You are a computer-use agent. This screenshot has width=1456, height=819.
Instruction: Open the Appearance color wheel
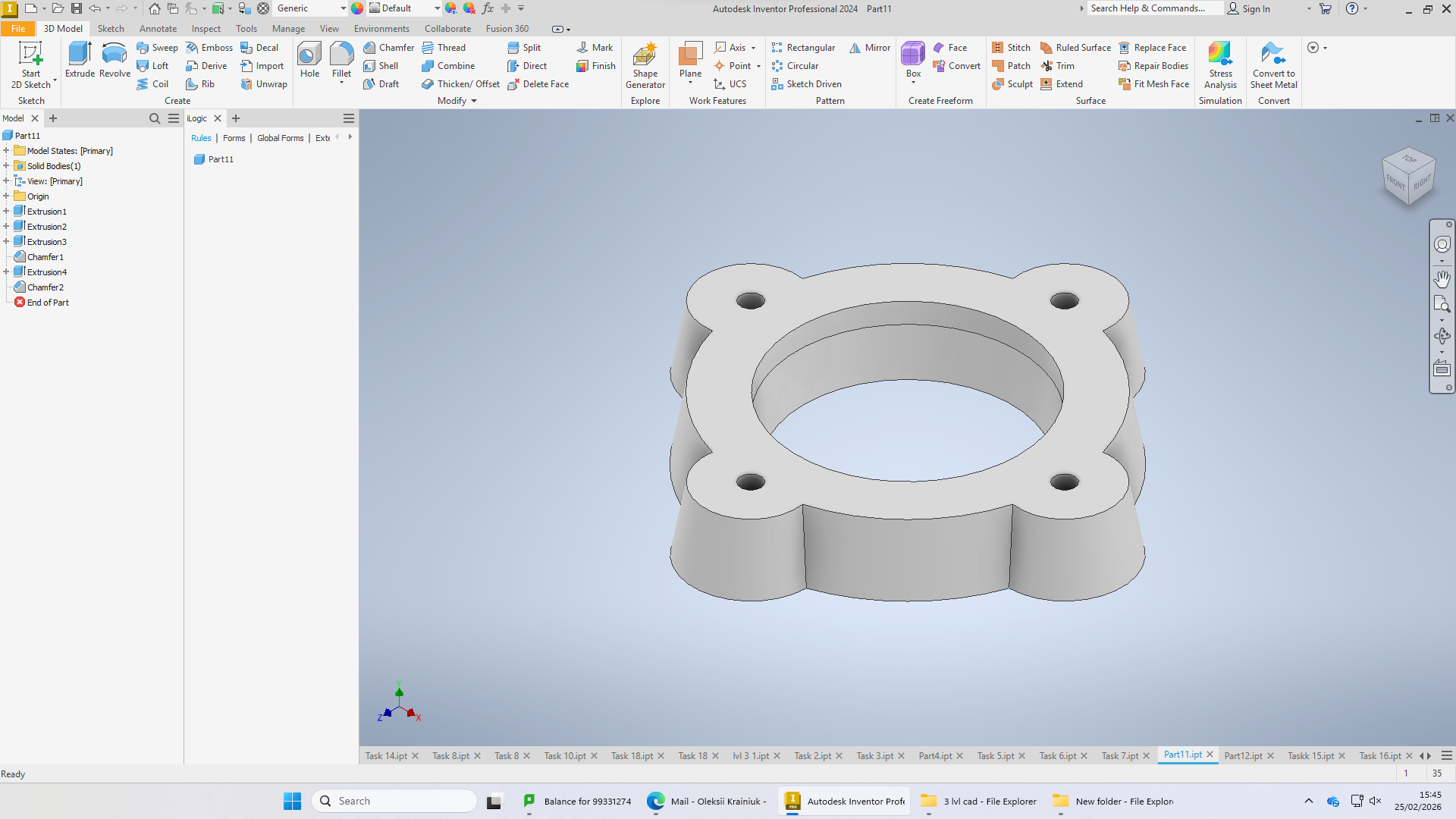click(x=357, y=8)
